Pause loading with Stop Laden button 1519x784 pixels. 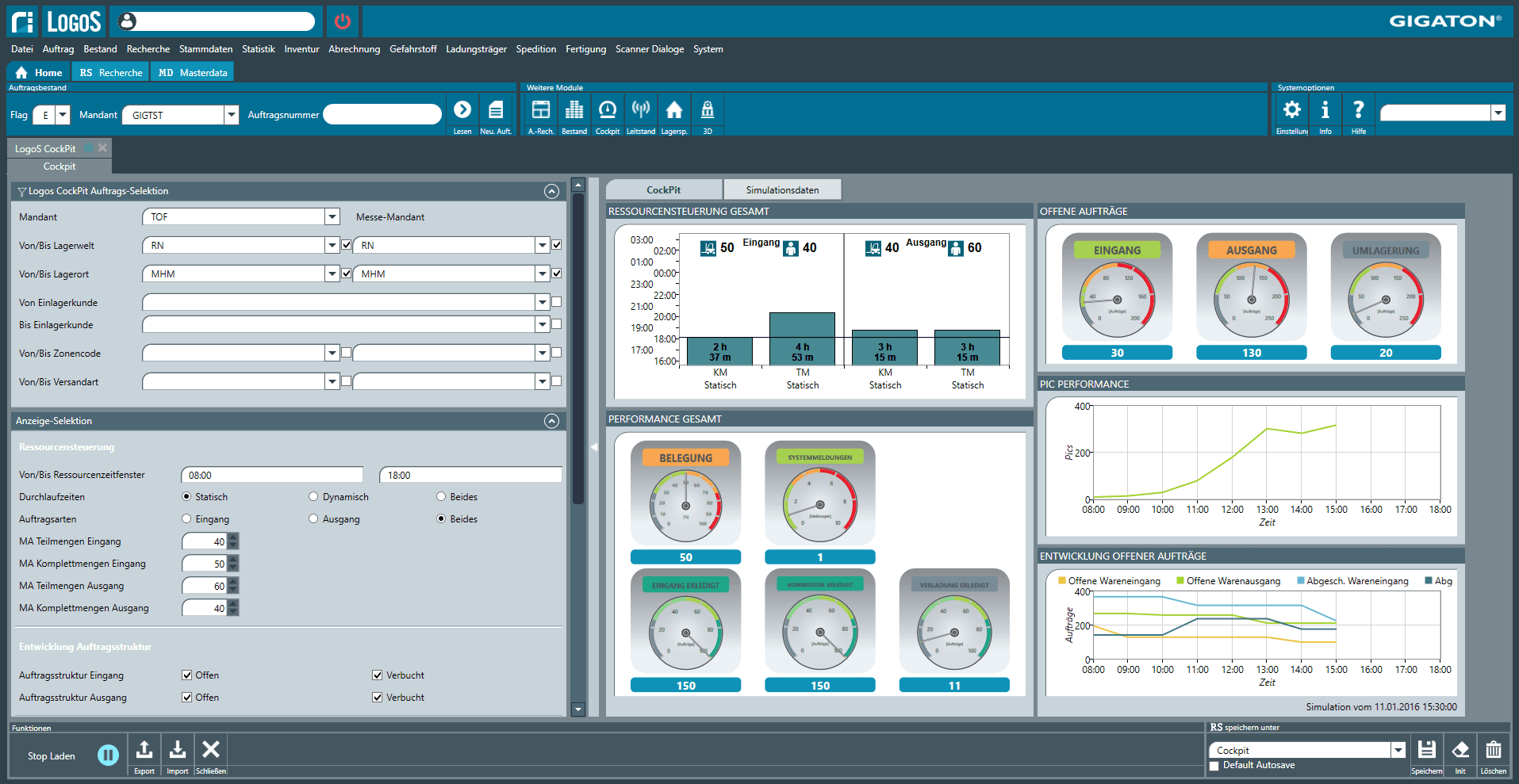click(x=108, y=755)
